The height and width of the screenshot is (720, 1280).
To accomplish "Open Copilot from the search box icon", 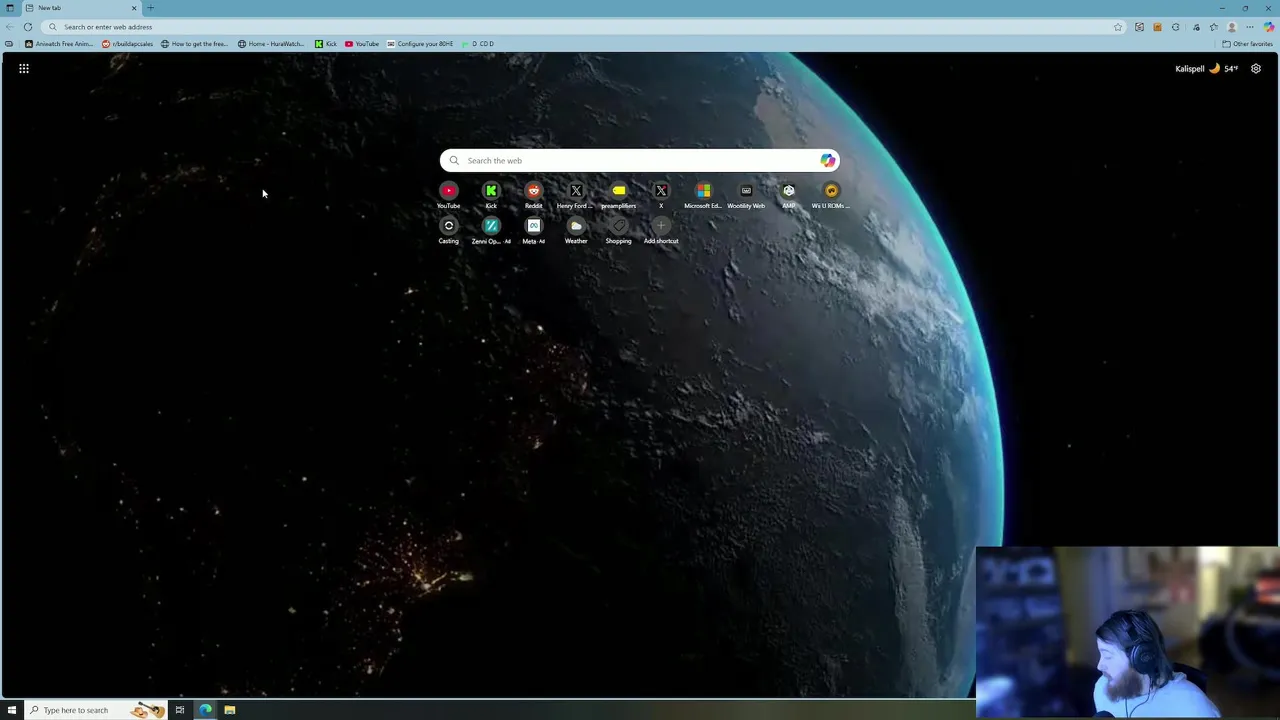I will click(827, 160).
